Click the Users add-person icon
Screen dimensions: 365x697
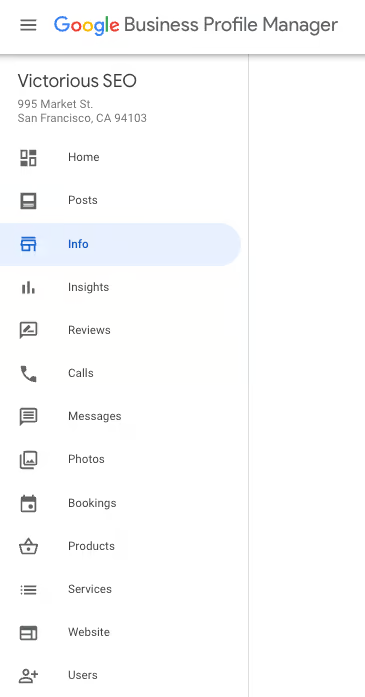[x=28, y=676]
